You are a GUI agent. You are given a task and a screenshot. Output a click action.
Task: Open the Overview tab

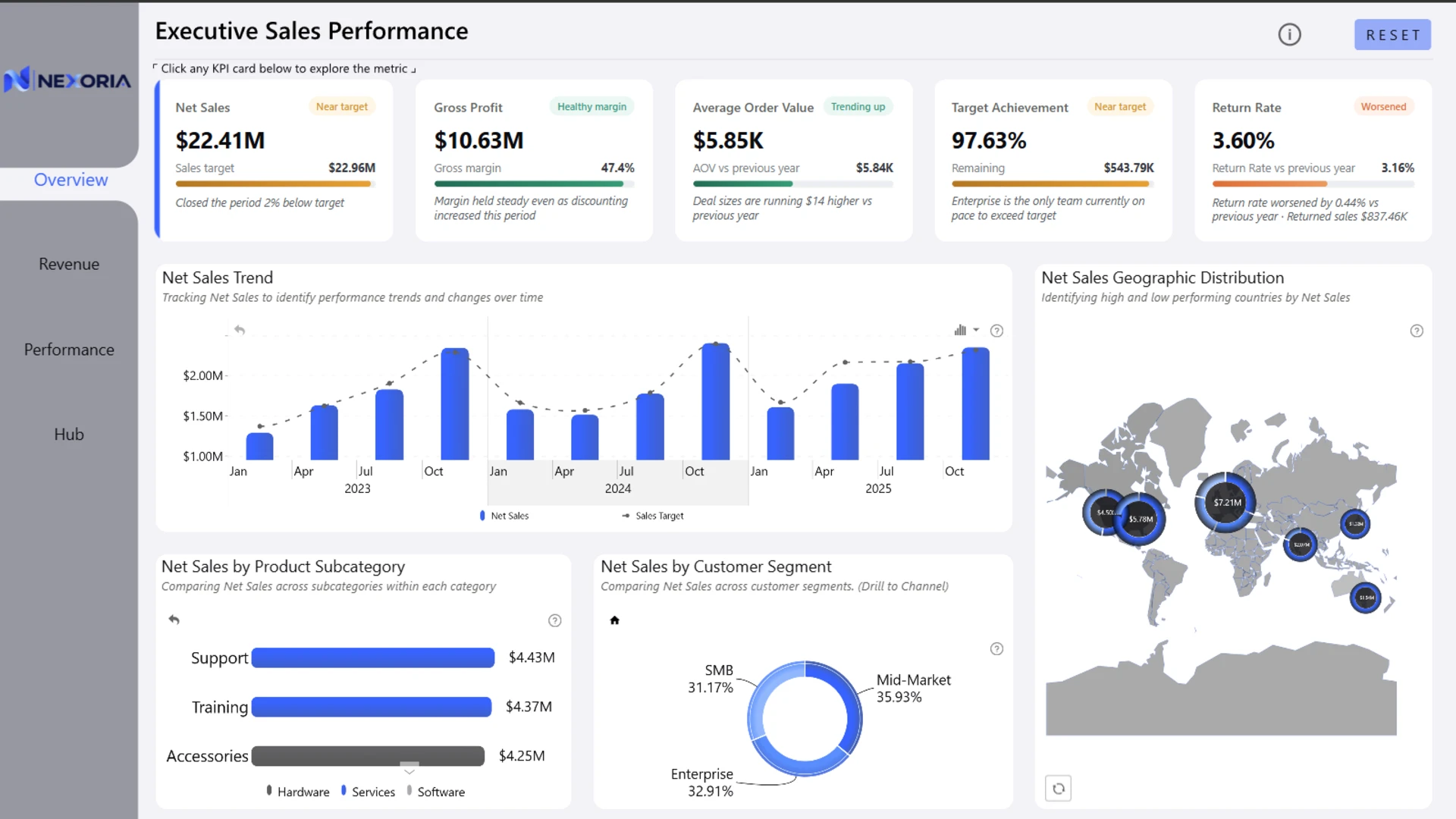pos(71,180)
